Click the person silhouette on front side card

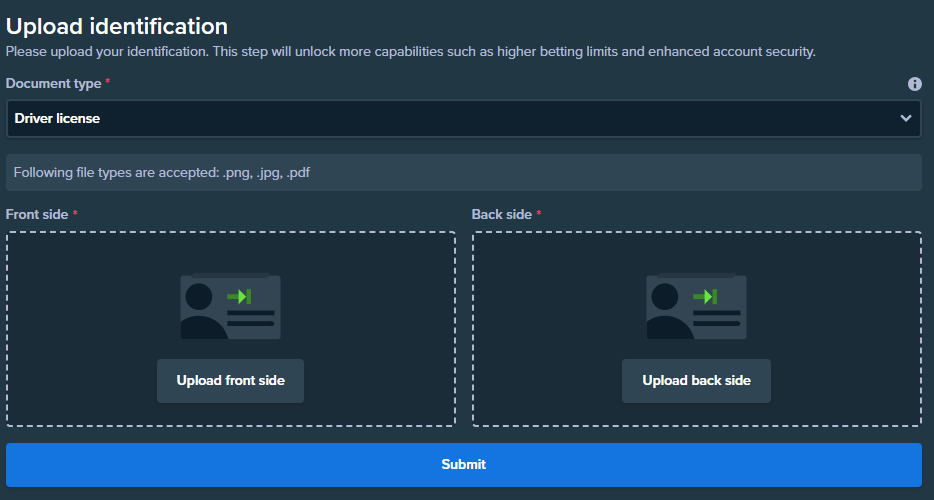(x=200, y=312)
